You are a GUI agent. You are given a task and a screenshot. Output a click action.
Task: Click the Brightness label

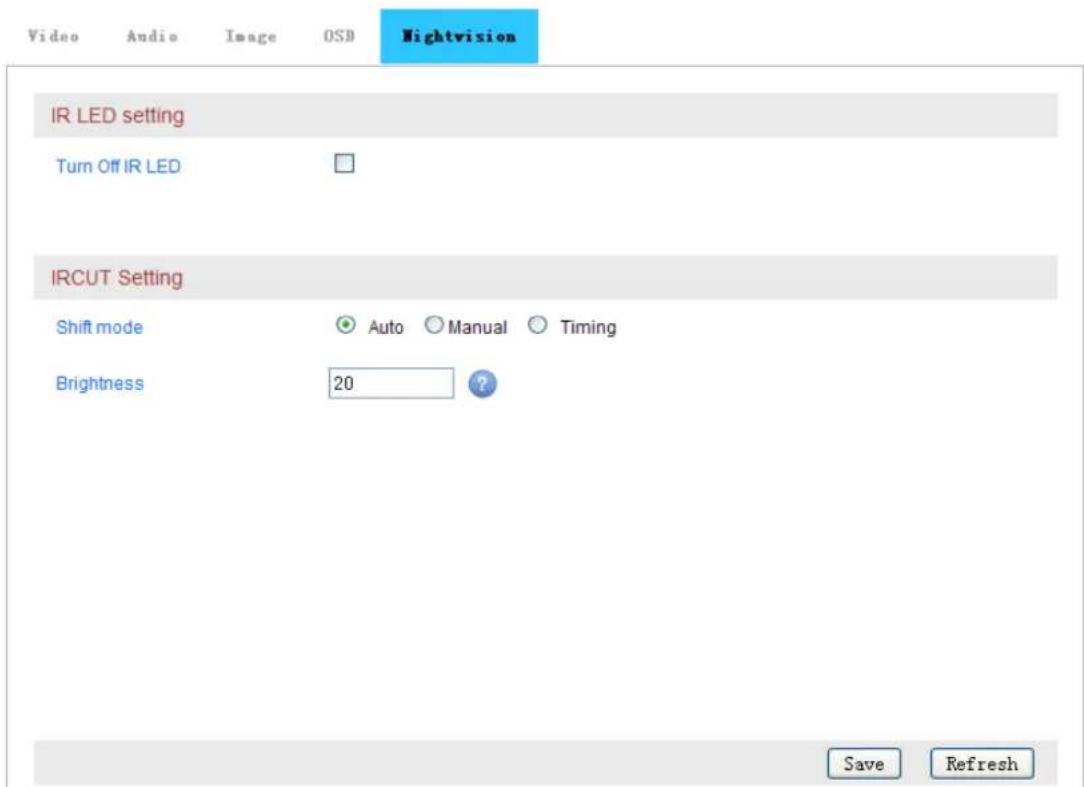pyautogui.click(x=100, y=383)
